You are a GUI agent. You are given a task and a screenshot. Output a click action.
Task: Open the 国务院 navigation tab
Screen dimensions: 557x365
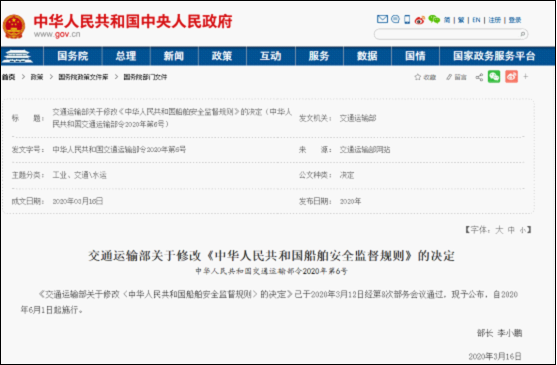(72, 56)
